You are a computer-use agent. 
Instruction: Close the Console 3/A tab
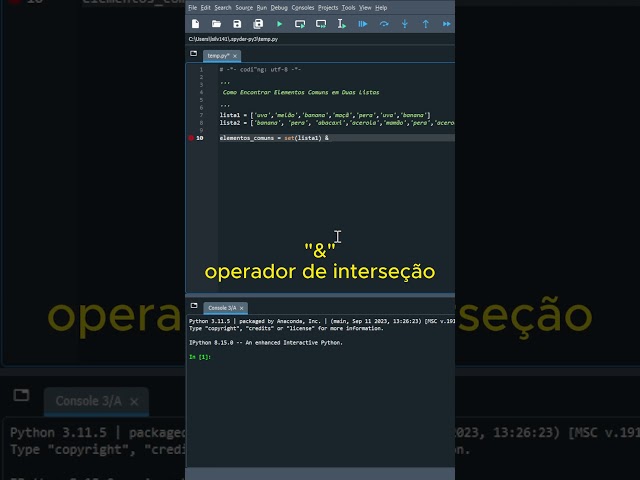242,308
